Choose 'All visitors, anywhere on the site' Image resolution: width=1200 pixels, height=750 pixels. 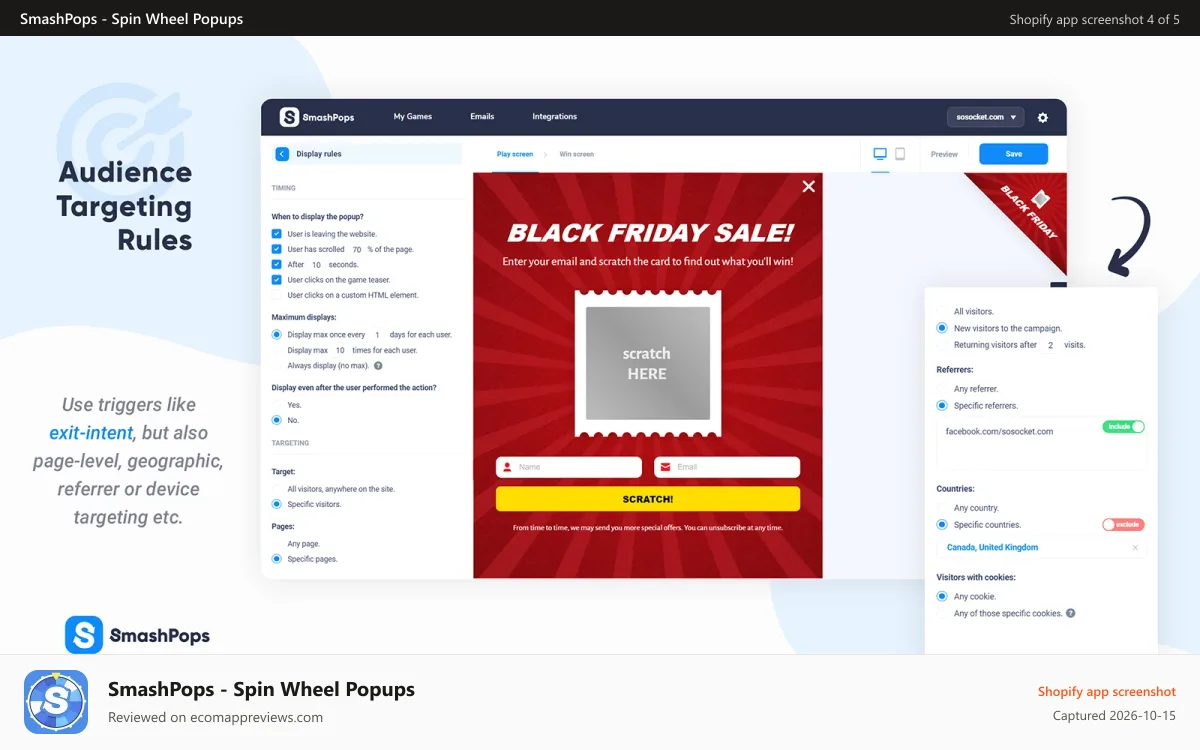[x=277, y=489]
